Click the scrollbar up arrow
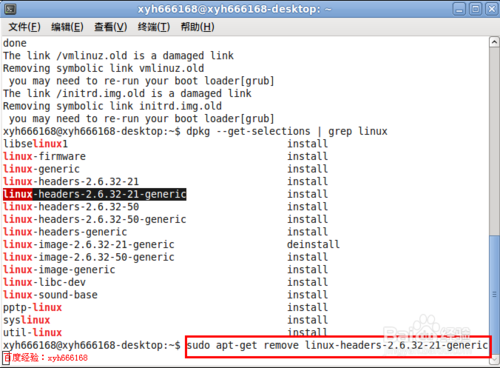The image size is (500, 368). (x=494, y=42)
